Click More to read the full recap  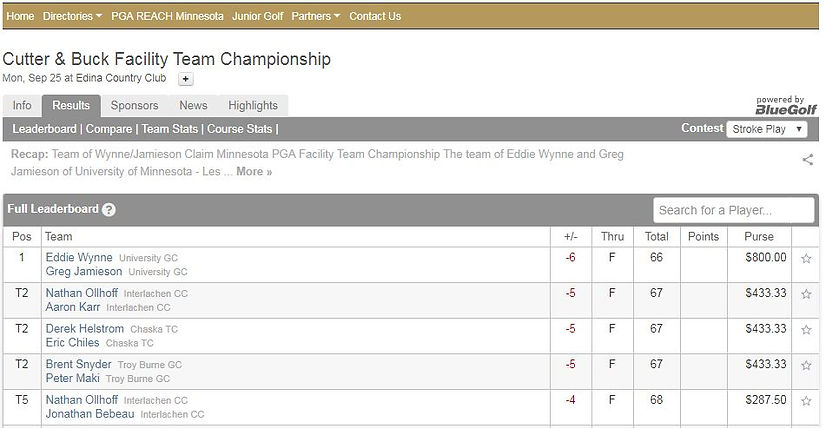[254, 171]
